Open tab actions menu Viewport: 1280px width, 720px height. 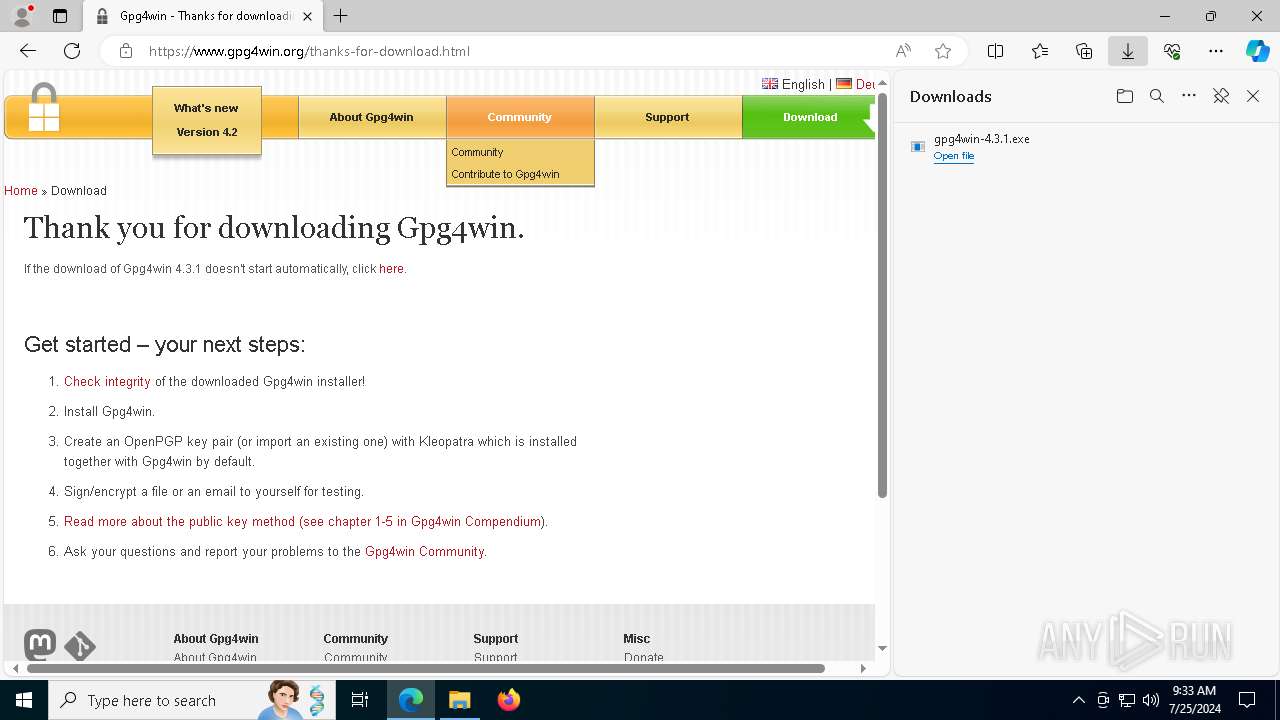point(60,16)
